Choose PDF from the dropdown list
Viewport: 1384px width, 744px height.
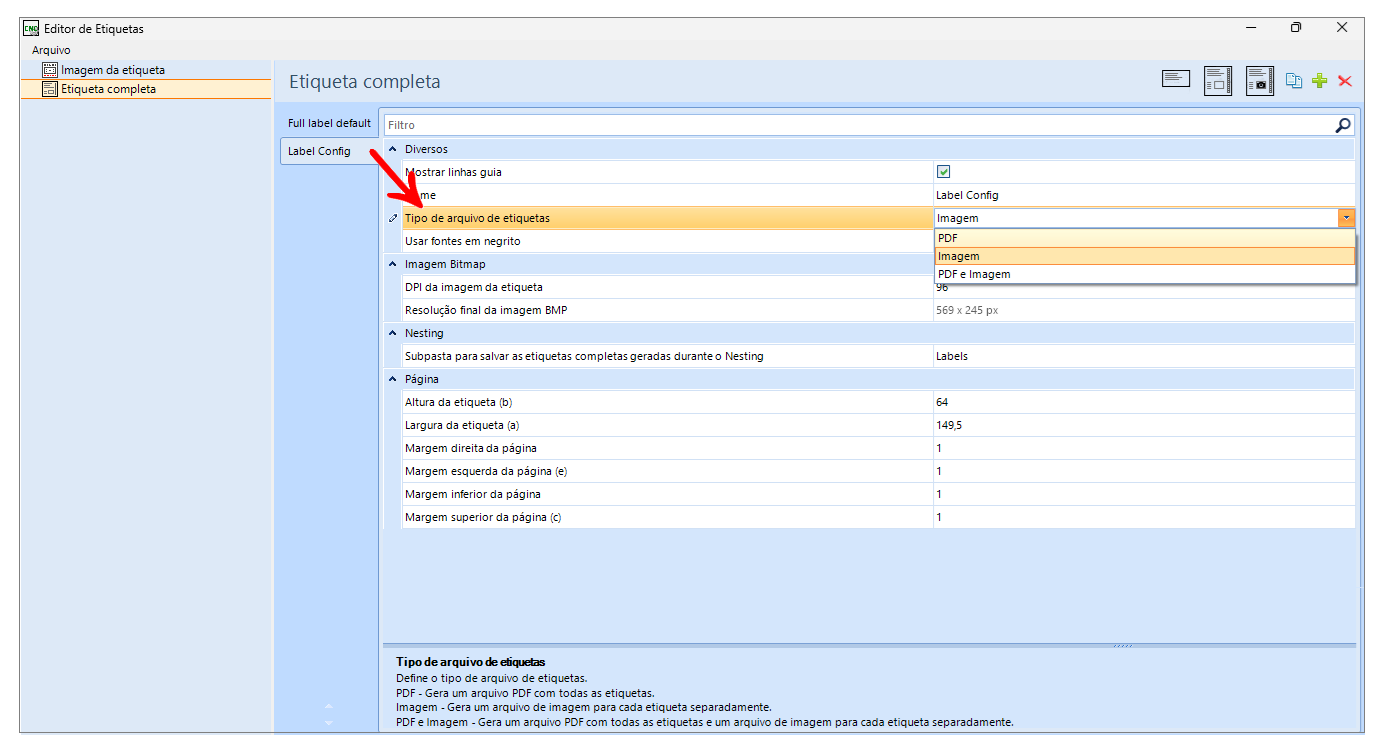(x=1145, y=238)
